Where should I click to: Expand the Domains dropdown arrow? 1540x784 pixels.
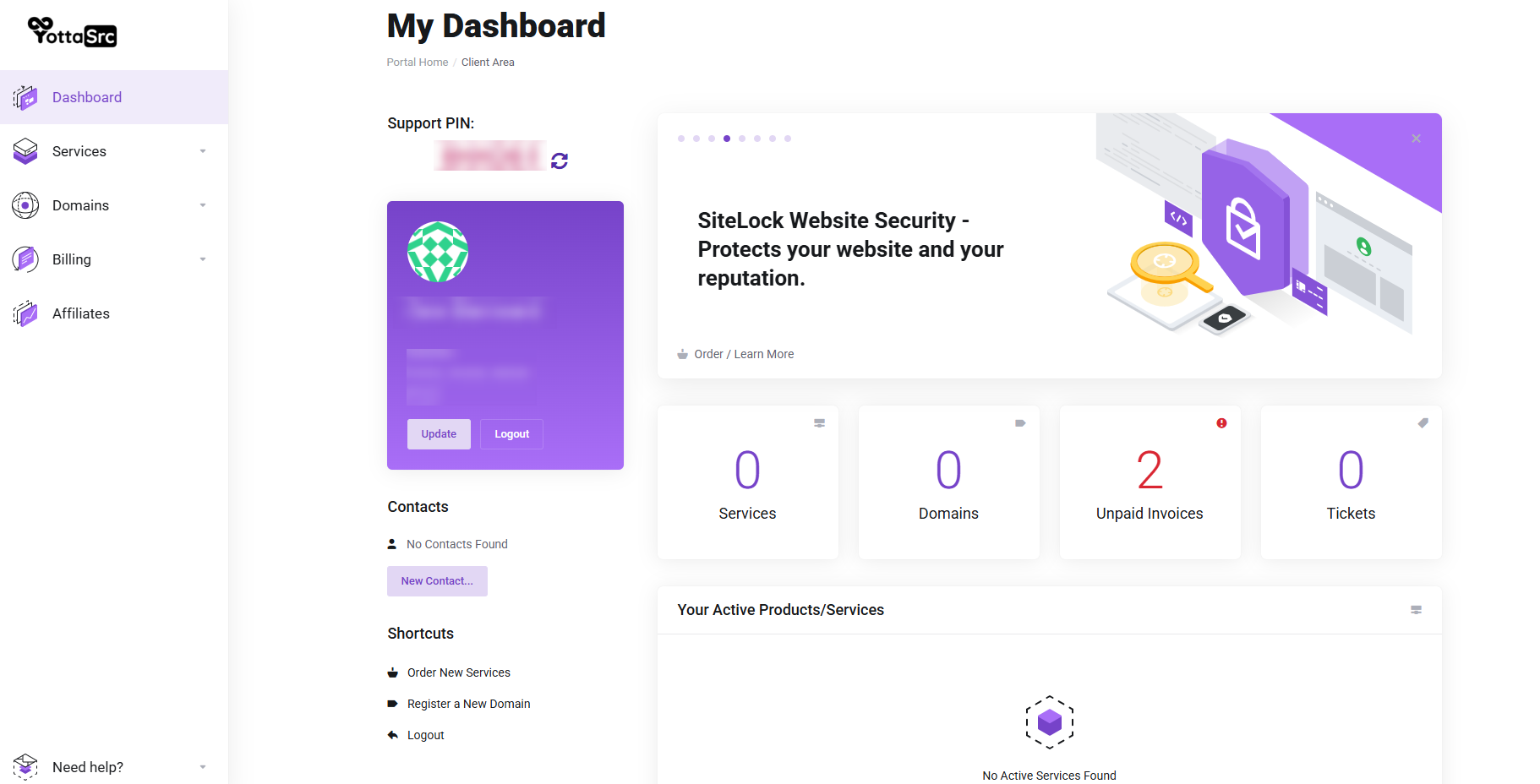click(203, 205)
